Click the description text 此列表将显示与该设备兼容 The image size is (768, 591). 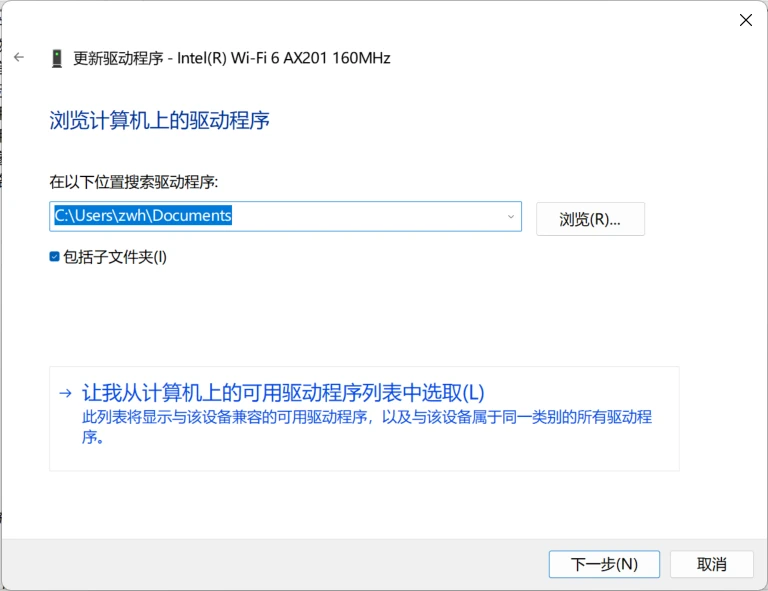click(x=367, y=426)
